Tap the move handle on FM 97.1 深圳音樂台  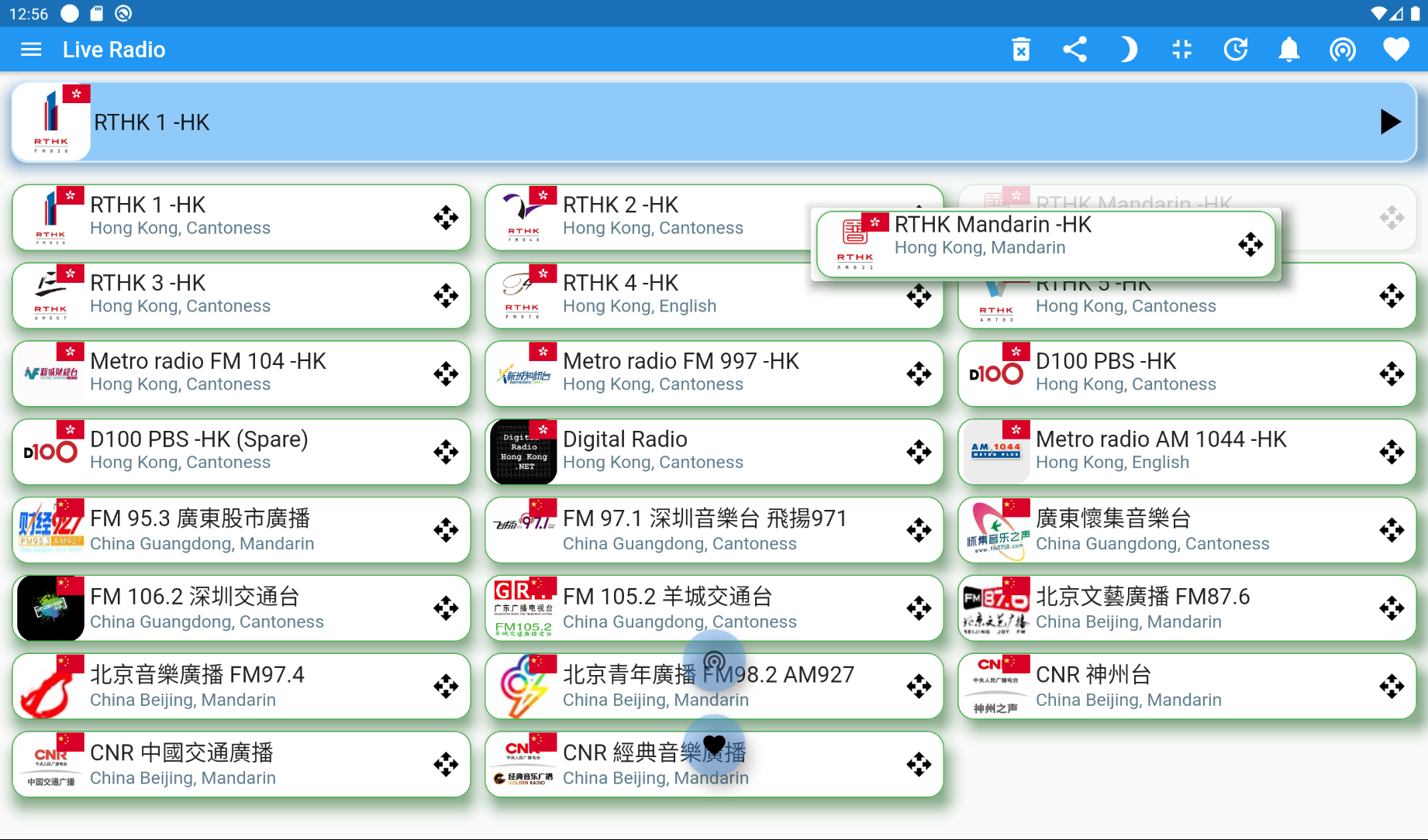(919, 531)
